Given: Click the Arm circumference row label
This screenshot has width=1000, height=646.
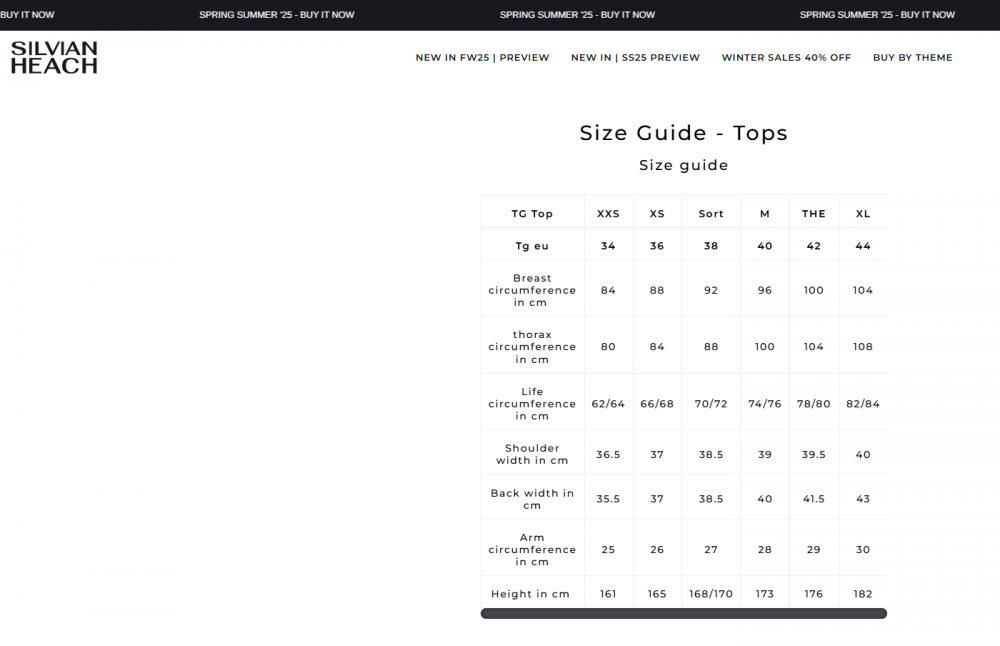Looking at the screenshot, I should point(532,549).
